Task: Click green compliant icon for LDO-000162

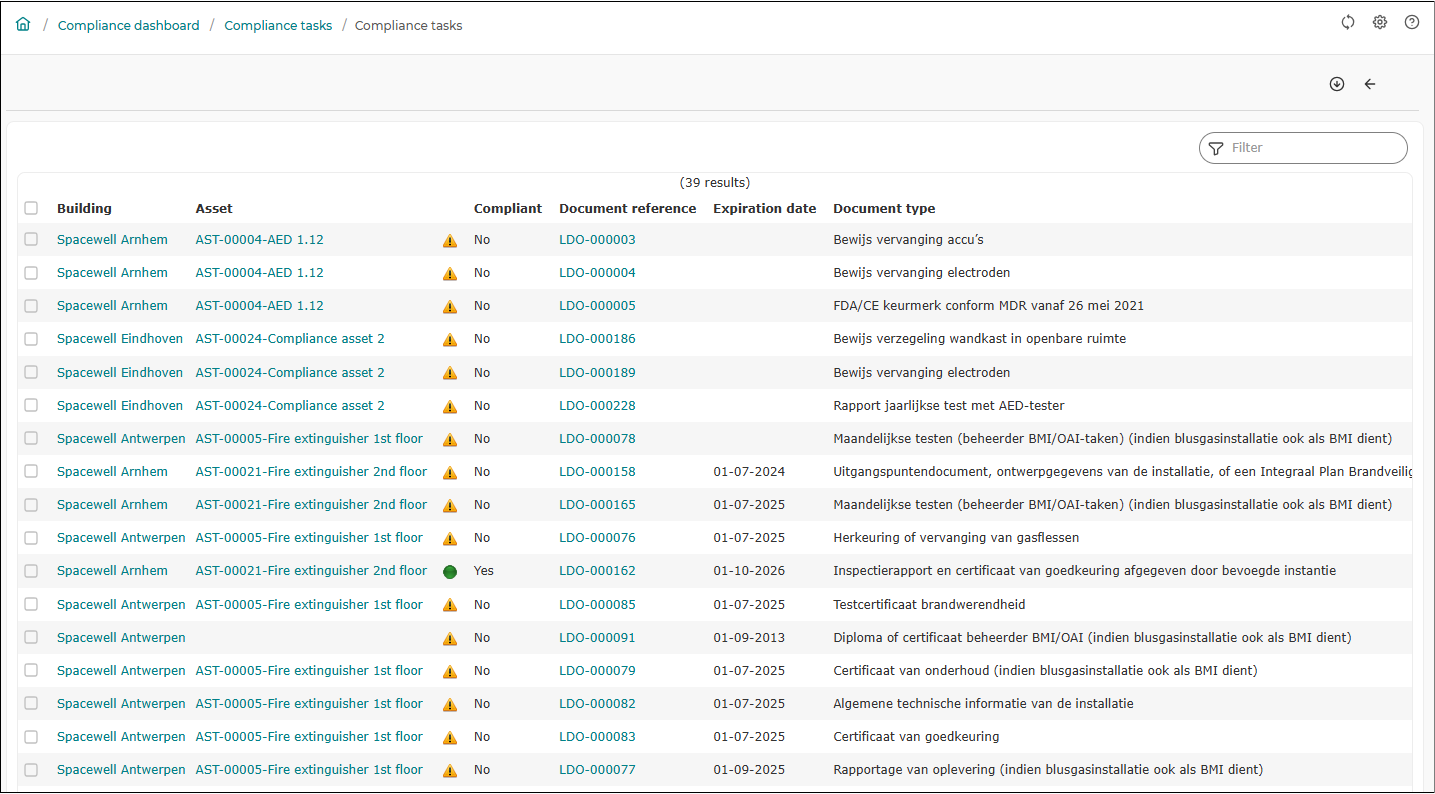Action: [450, 572]
